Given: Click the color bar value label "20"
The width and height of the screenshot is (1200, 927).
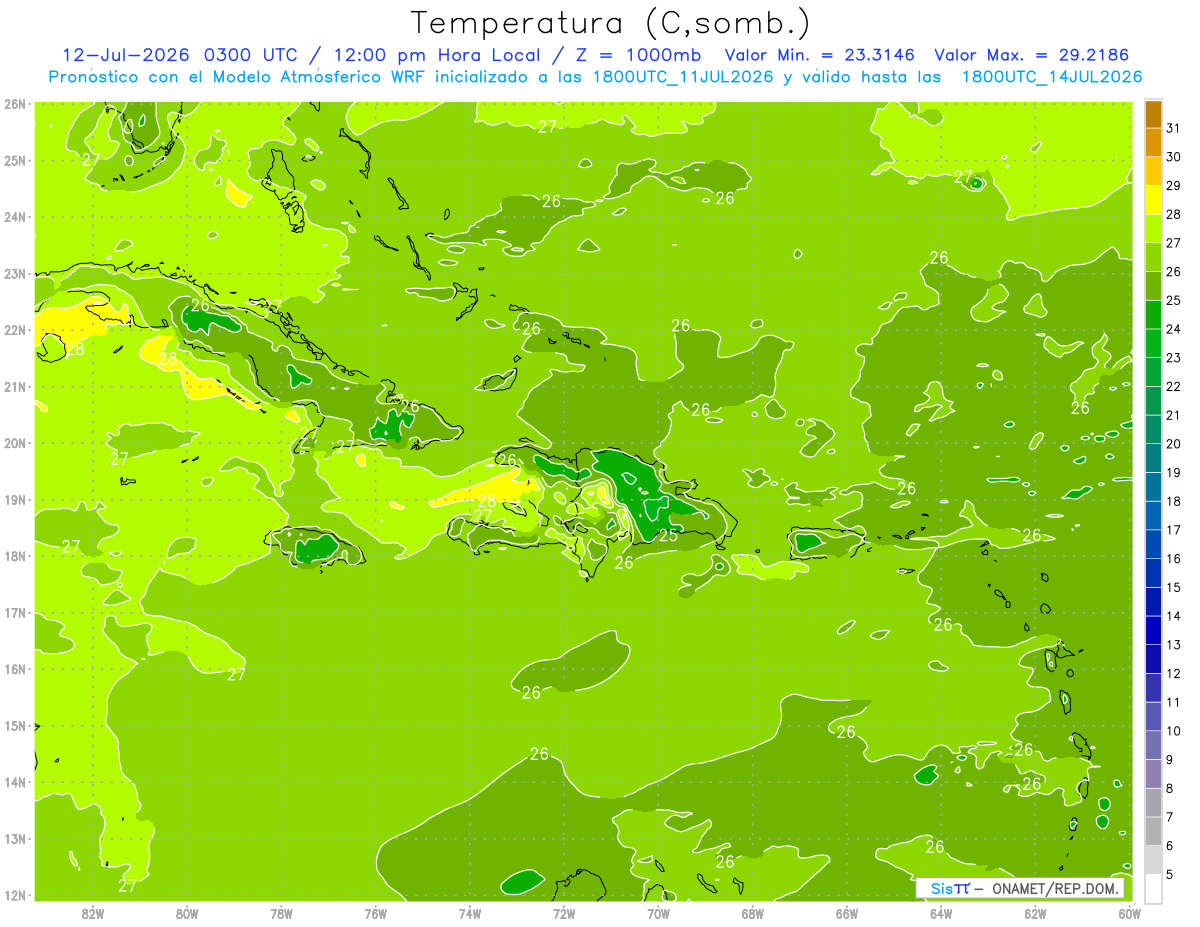Looking at the screenshot, I should 1173,443.
